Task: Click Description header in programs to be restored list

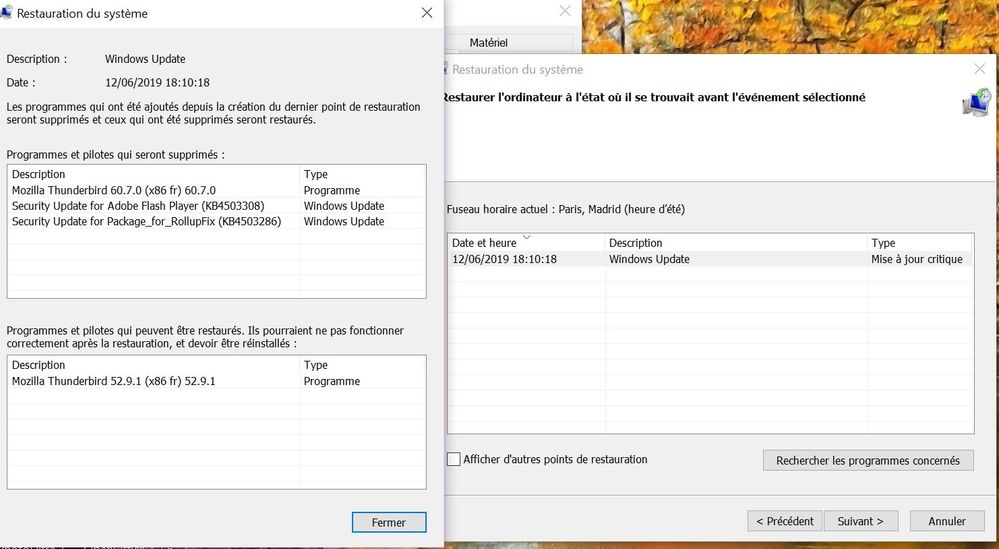Action: [154, 365]
